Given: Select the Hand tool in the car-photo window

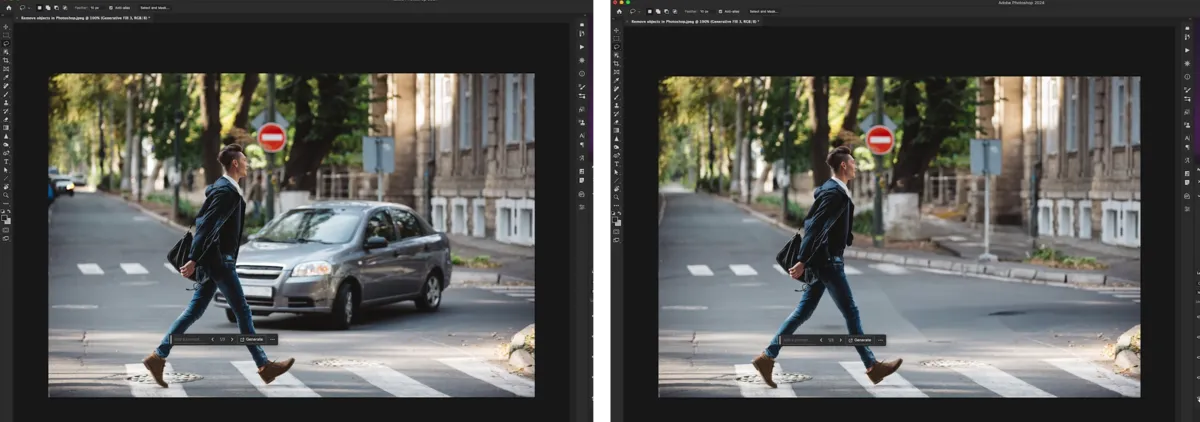Looking at the screenshot, I should point(6,187).
